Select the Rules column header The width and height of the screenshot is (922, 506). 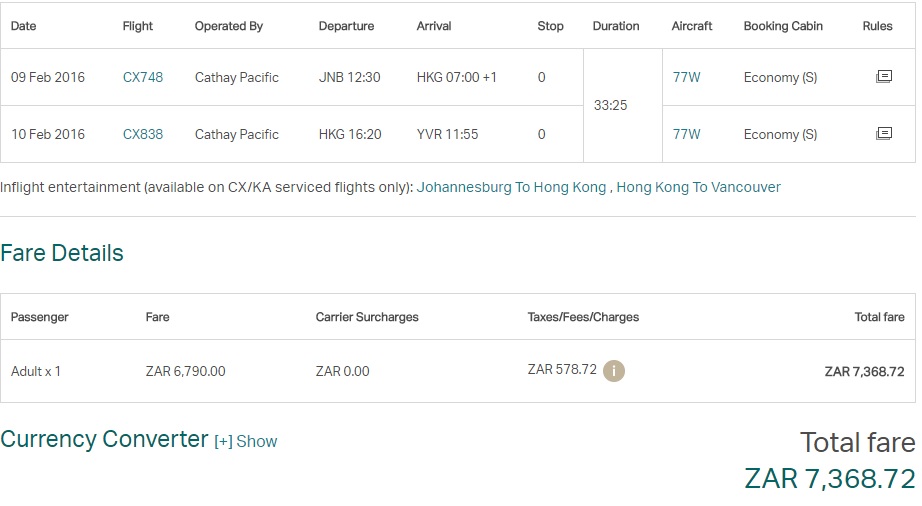click(877, 26)
